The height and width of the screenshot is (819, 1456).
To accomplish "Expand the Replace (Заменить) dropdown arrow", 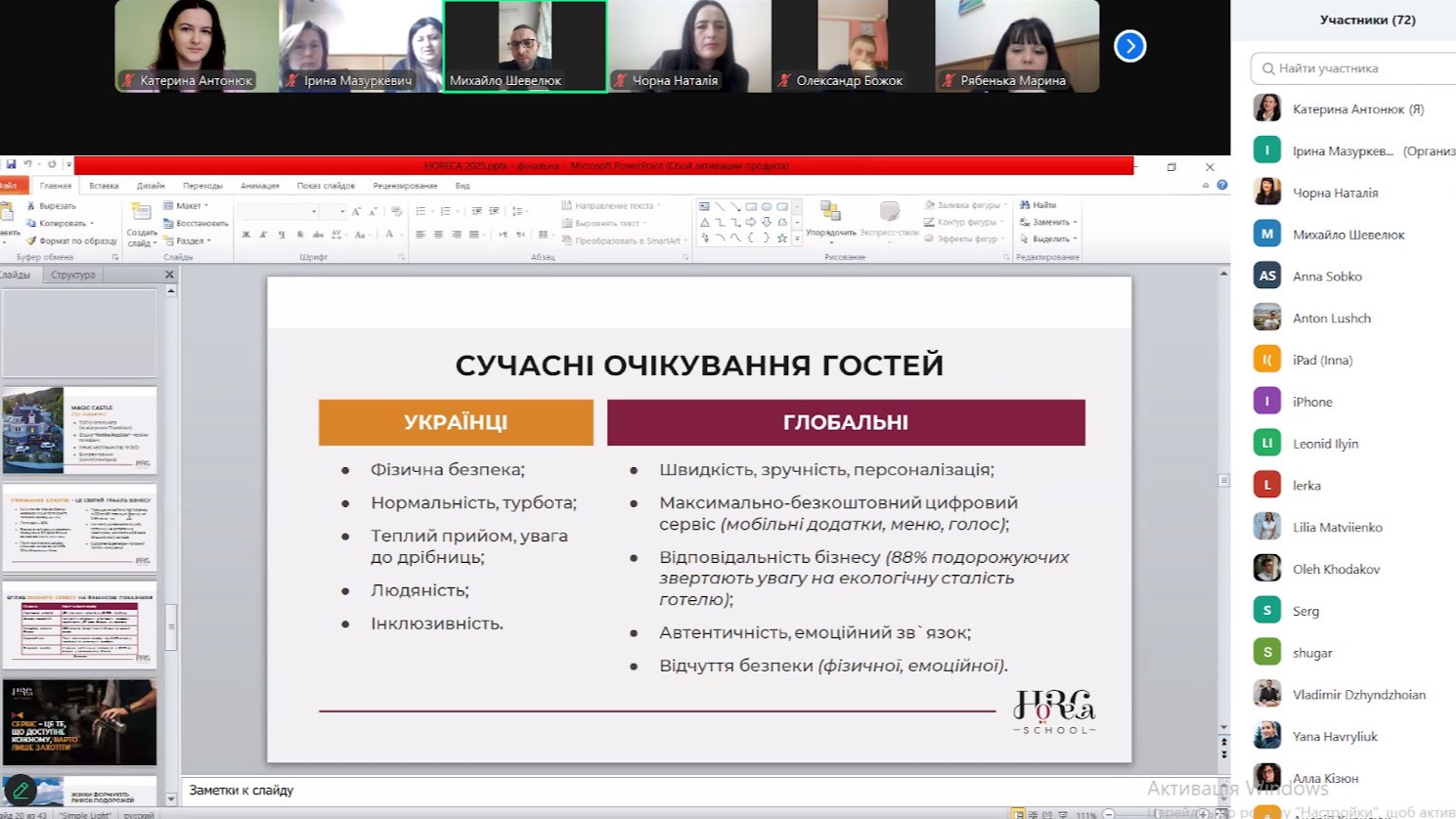I will (1076, 223).
